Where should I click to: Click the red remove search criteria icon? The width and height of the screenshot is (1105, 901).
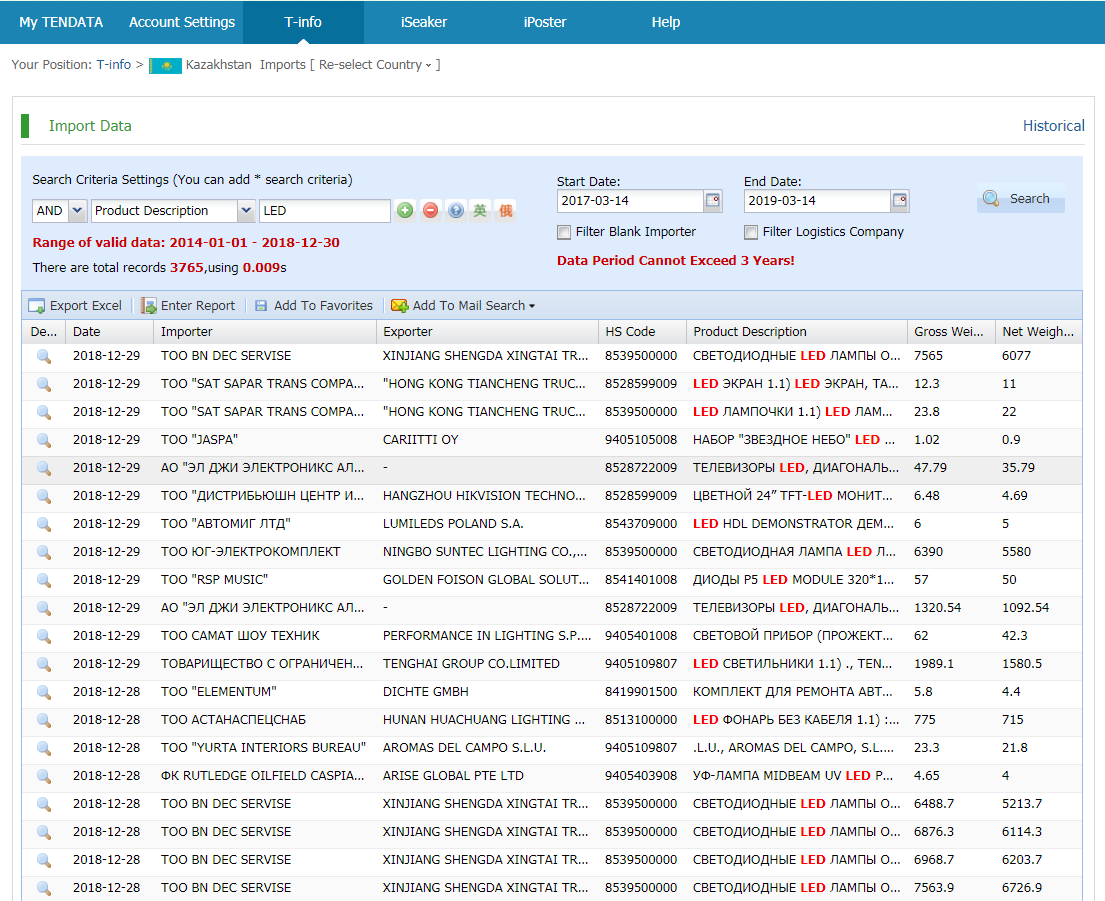(x=430, y=211)
